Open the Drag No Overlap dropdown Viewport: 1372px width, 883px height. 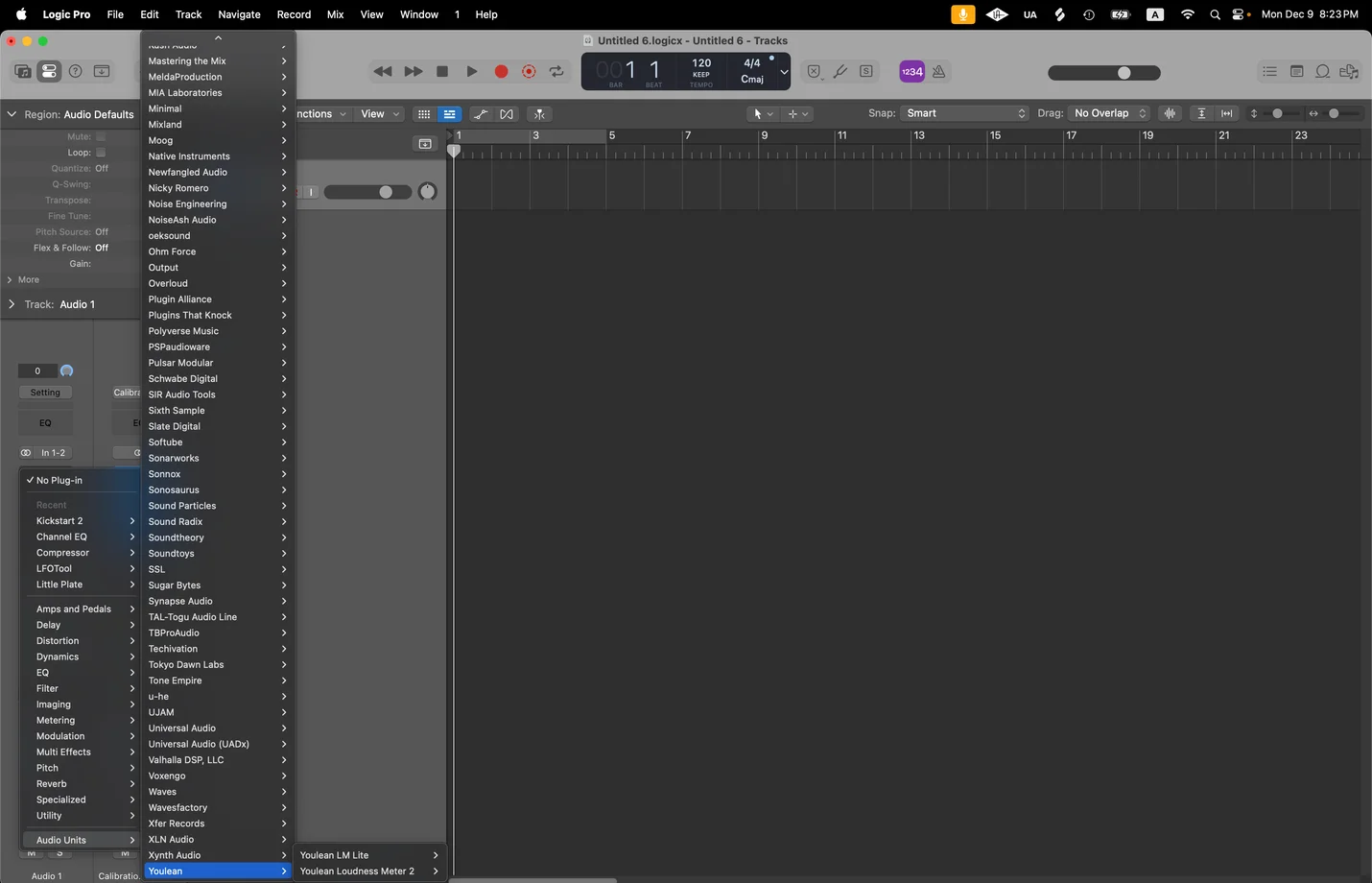(1109, 113)
